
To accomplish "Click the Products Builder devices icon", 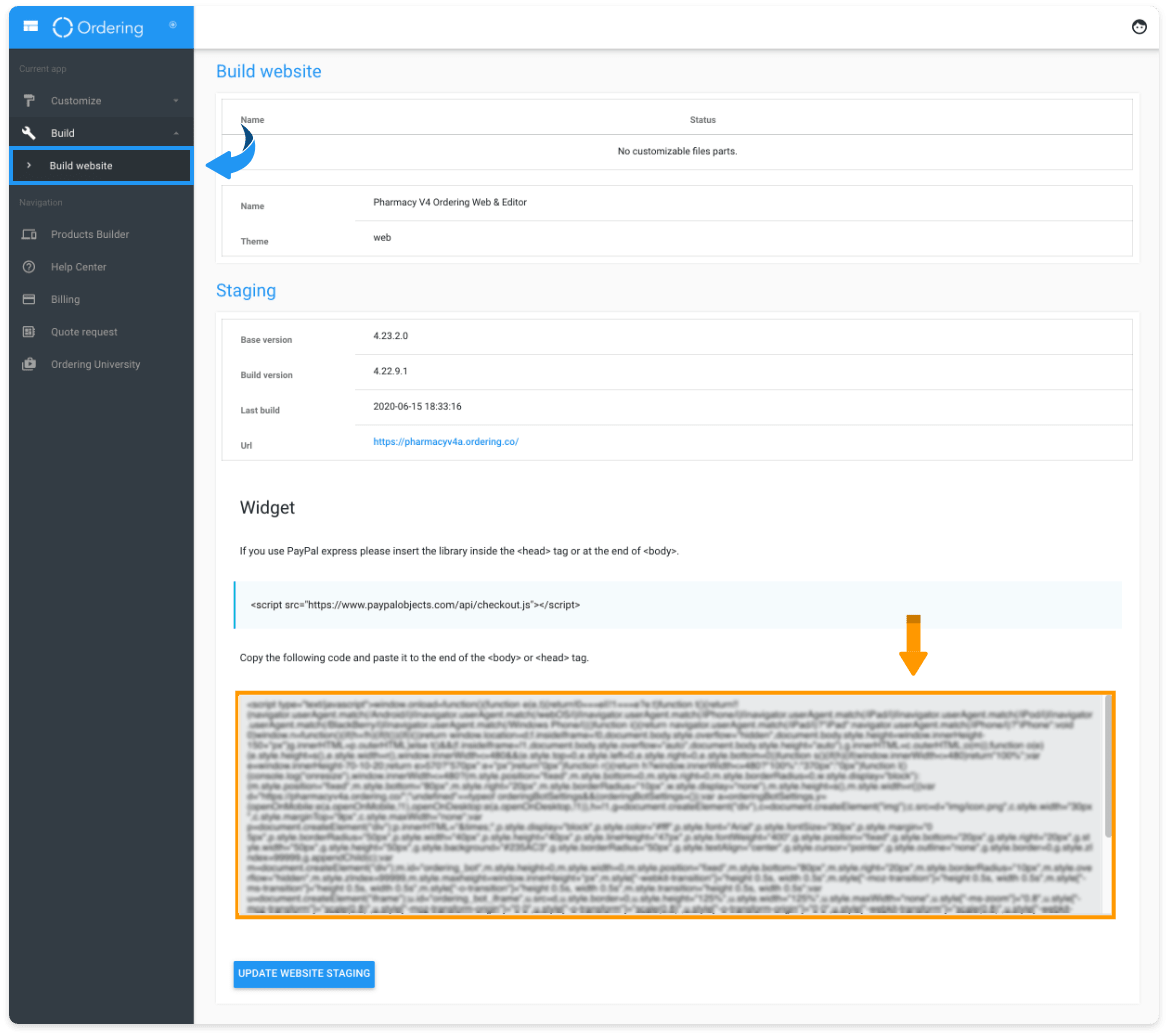I will [x=29, y=235].
